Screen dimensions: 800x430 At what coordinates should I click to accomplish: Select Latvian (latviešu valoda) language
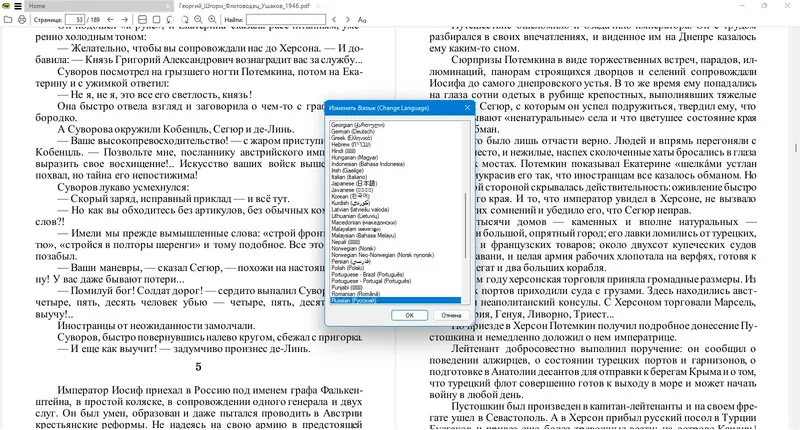360,210
